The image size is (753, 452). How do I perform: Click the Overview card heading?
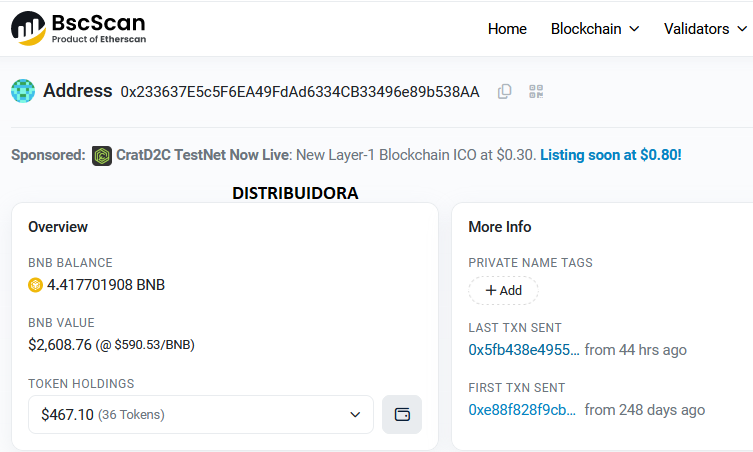(x=58, y=227)
